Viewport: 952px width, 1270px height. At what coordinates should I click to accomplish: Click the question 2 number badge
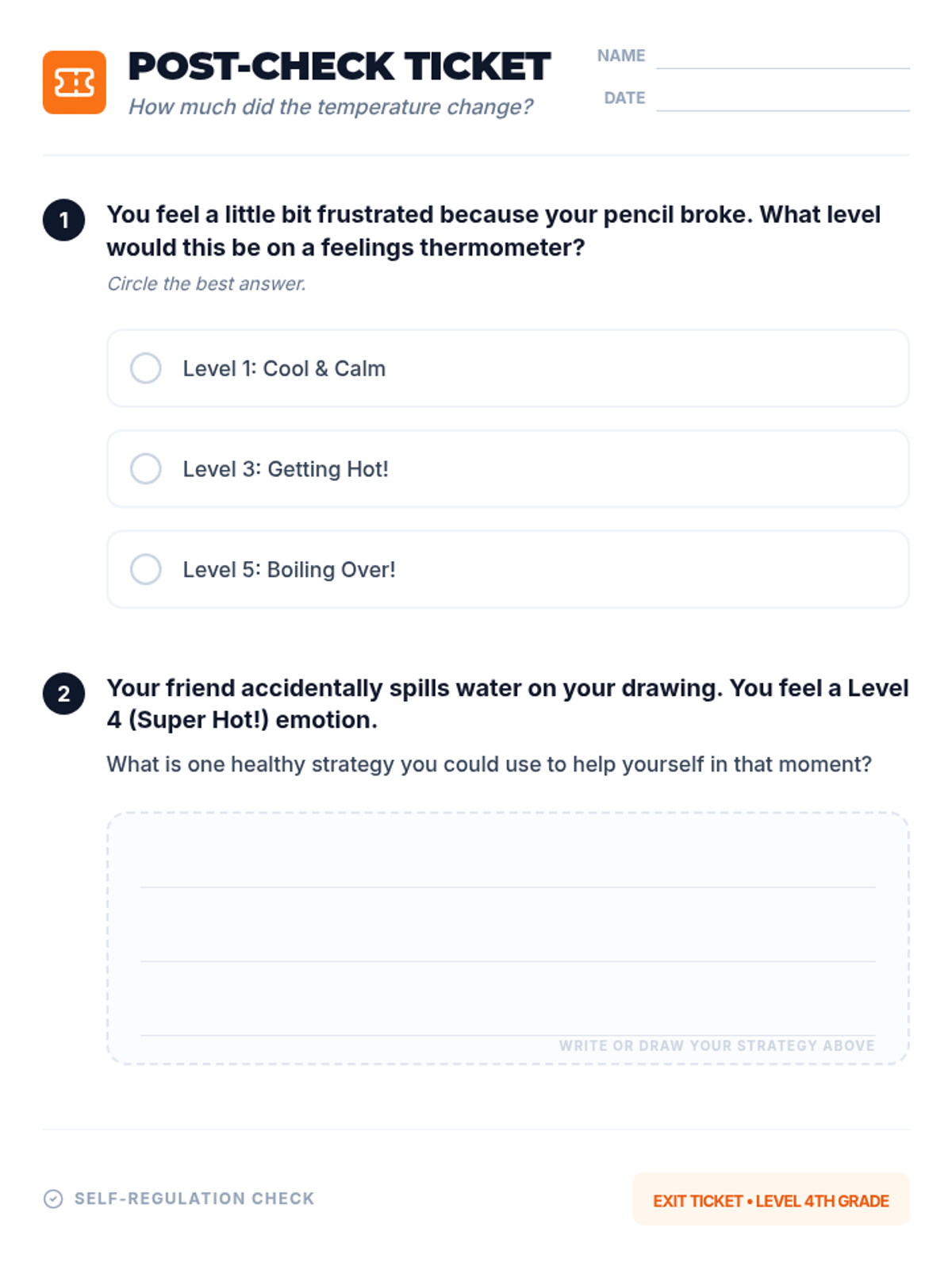[64, 694]
